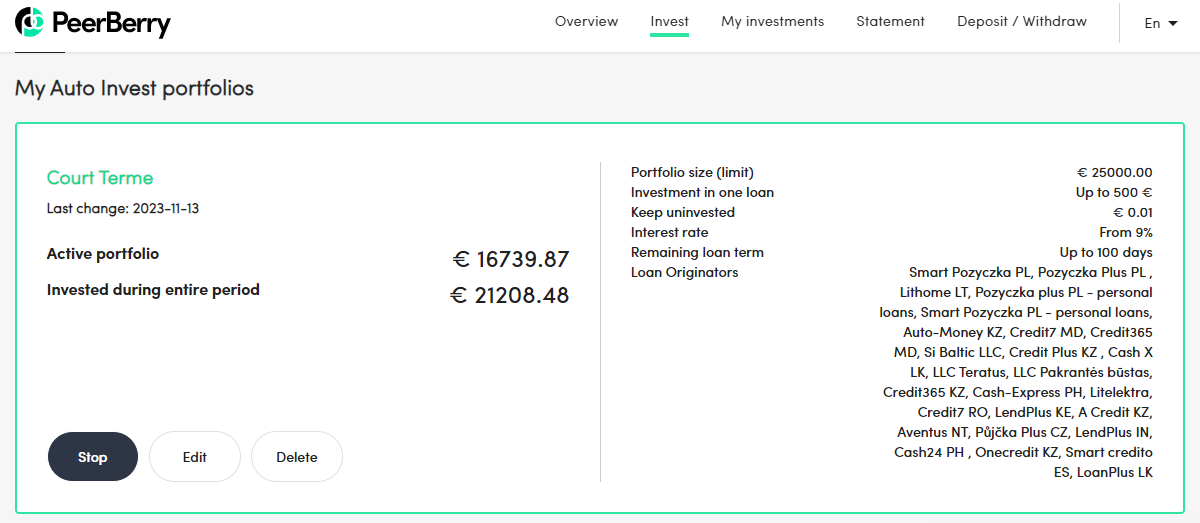Click the Interest rate From 9% value

[1126, 232]
